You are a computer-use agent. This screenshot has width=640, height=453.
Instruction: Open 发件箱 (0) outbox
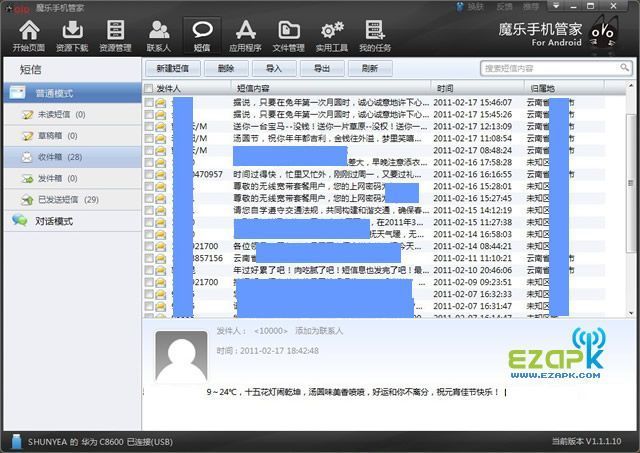tap(72, 178)
